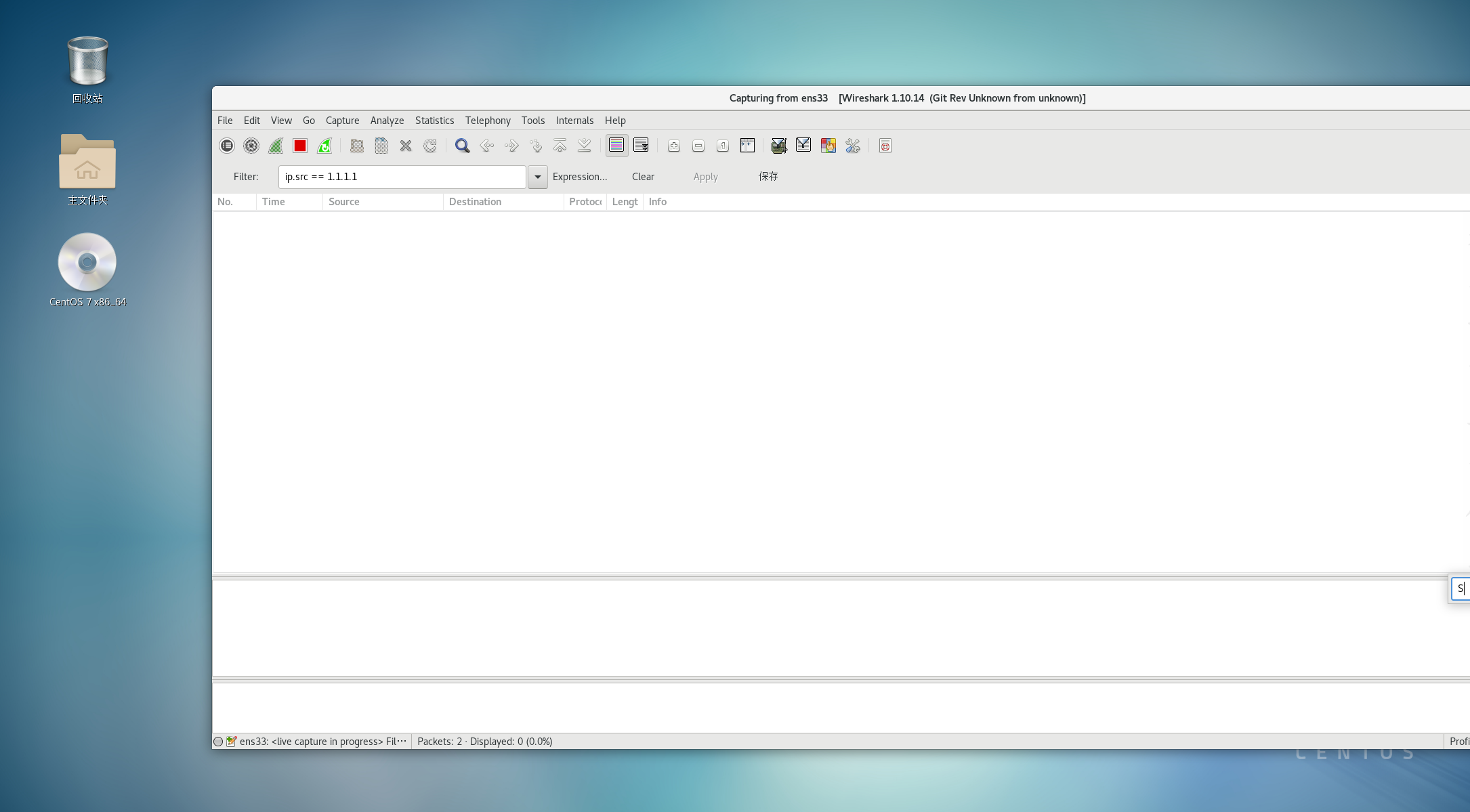Open the Analyze menu

(x=387, y=121)
